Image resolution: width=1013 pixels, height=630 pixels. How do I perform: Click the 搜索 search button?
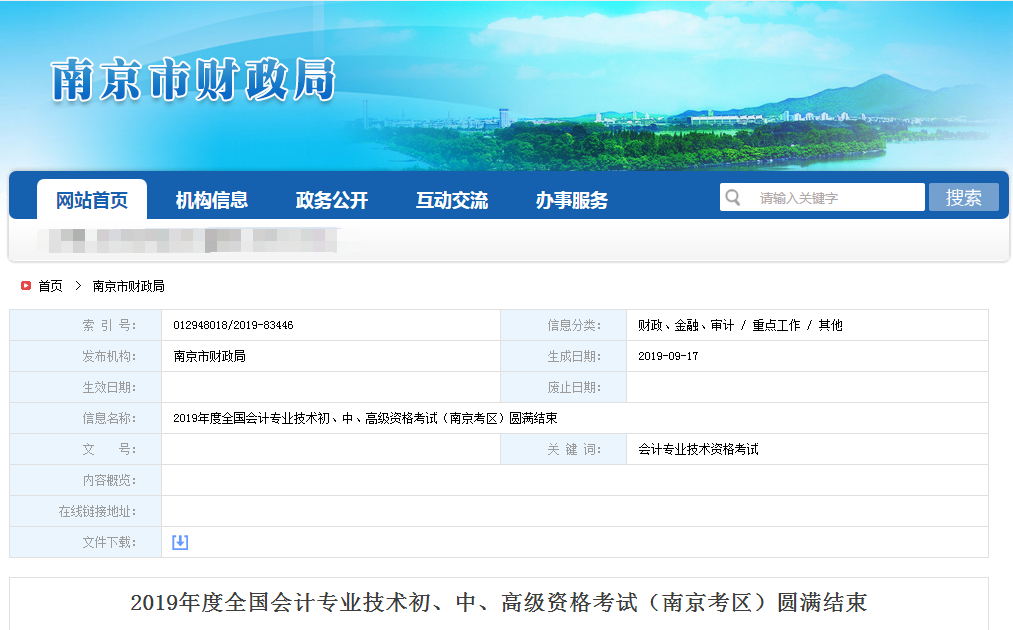tap(963, 197)
